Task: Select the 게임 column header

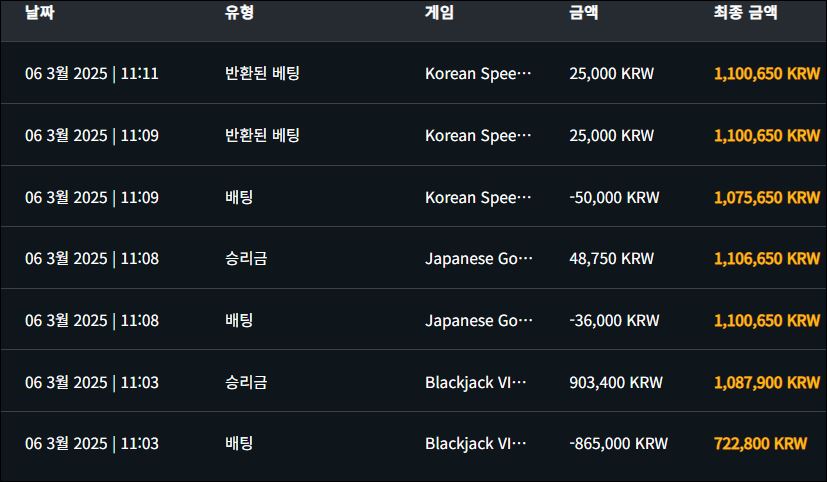Action: (439, 13)
